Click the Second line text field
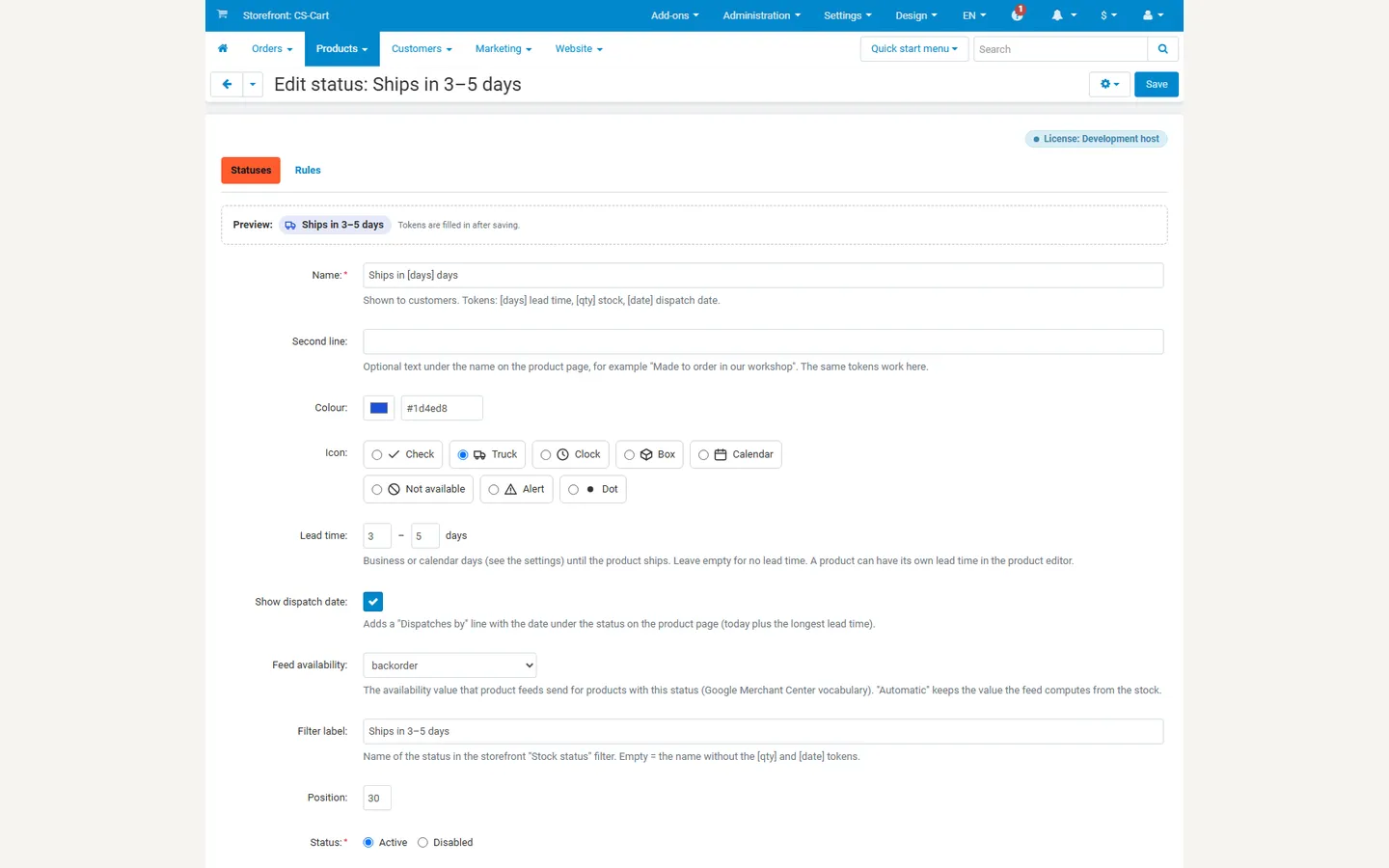This screenshot has height=868, width=1389. coord(763,341)
